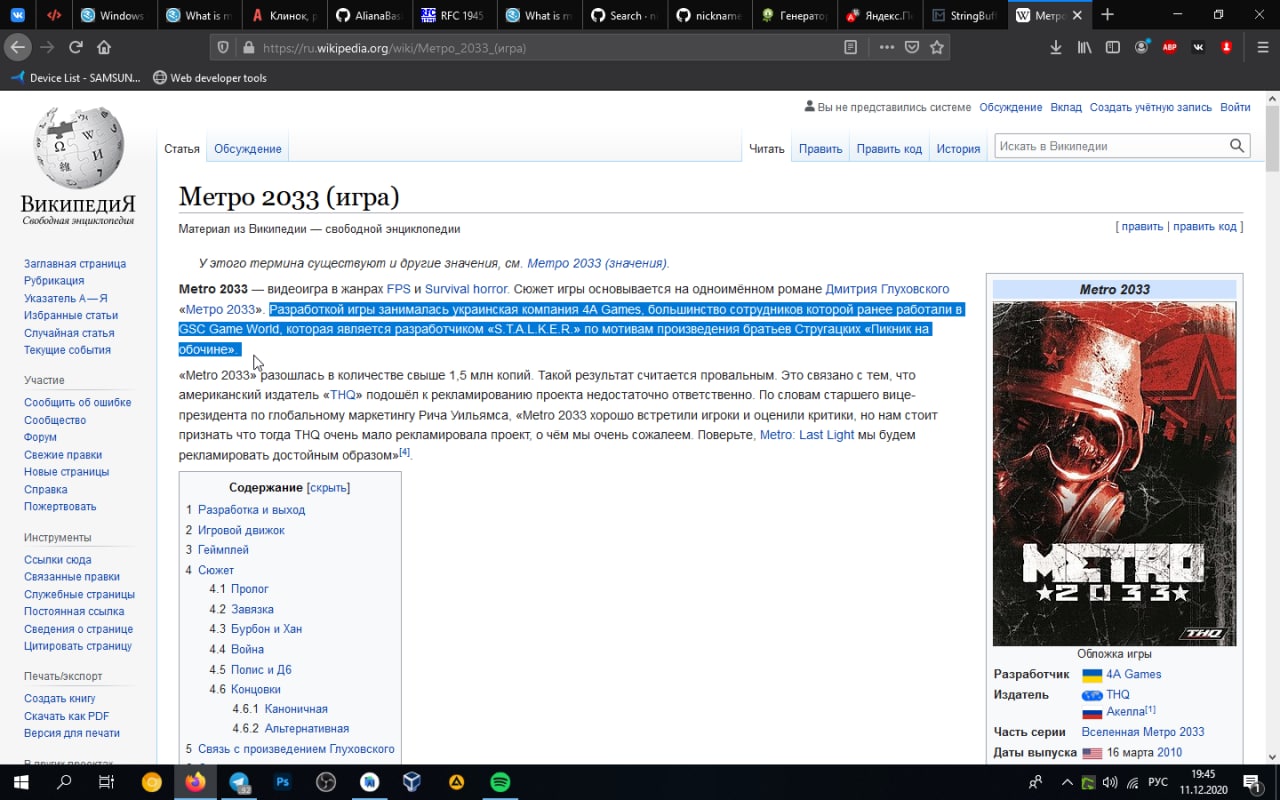The width and height of the screenshot is (1280, 800).
Task: Go back using the browser Back arrow
Action: (x=18, y=47)
